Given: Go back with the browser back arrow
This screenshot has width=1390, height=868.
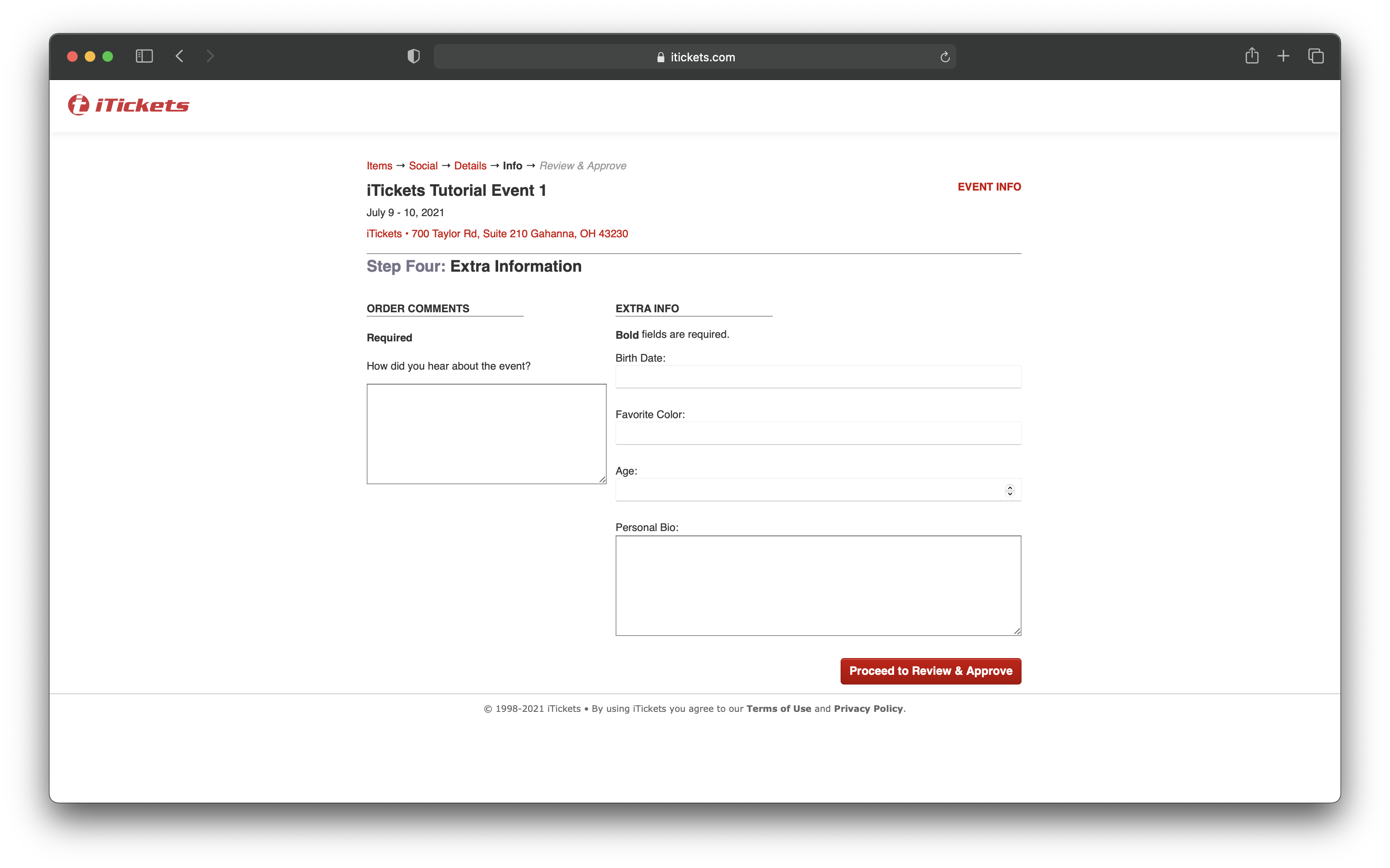Looking at the screenshot, I should [x=179, y=56].
